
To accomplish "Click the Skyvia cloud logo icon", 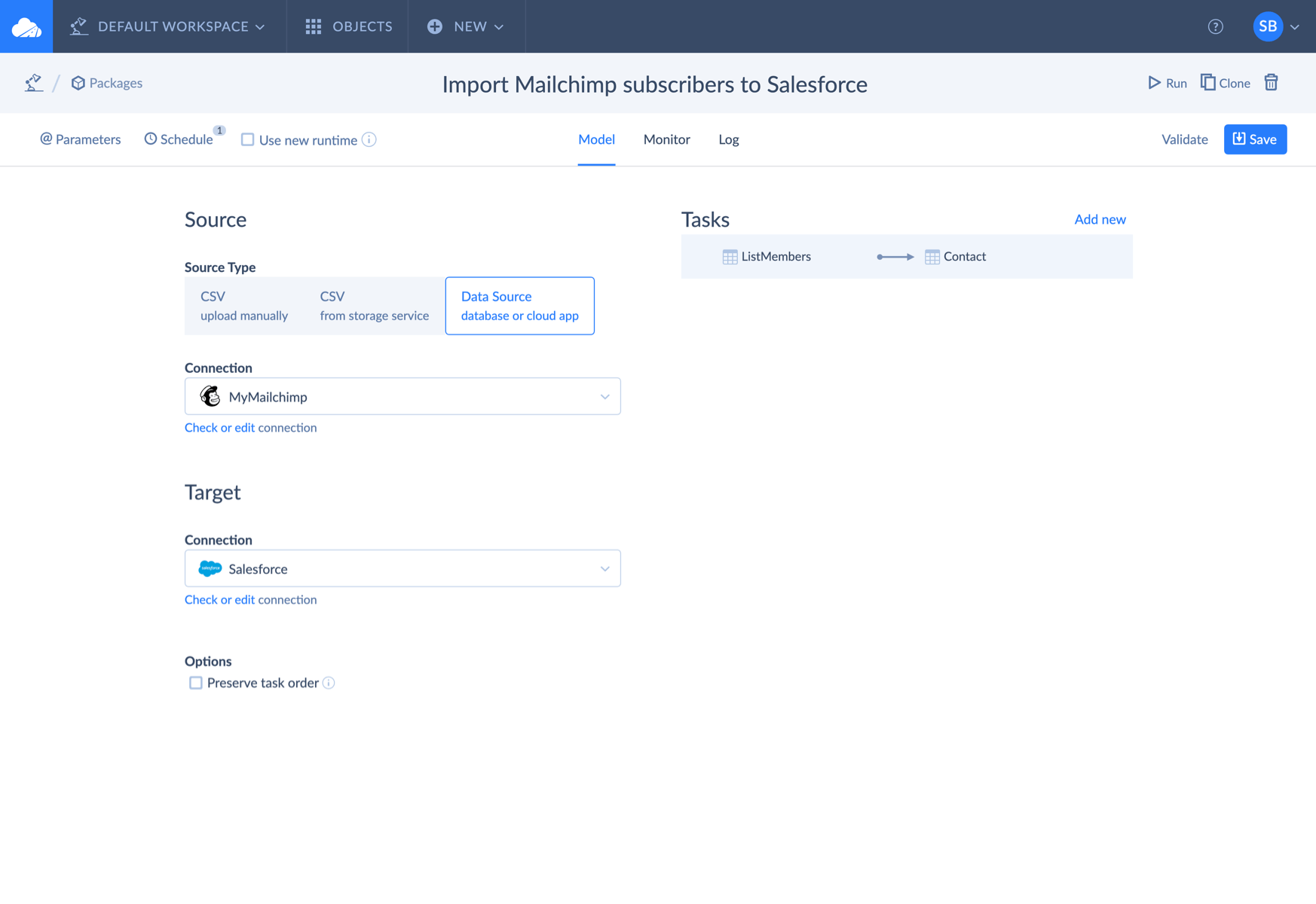I will 26,27.
